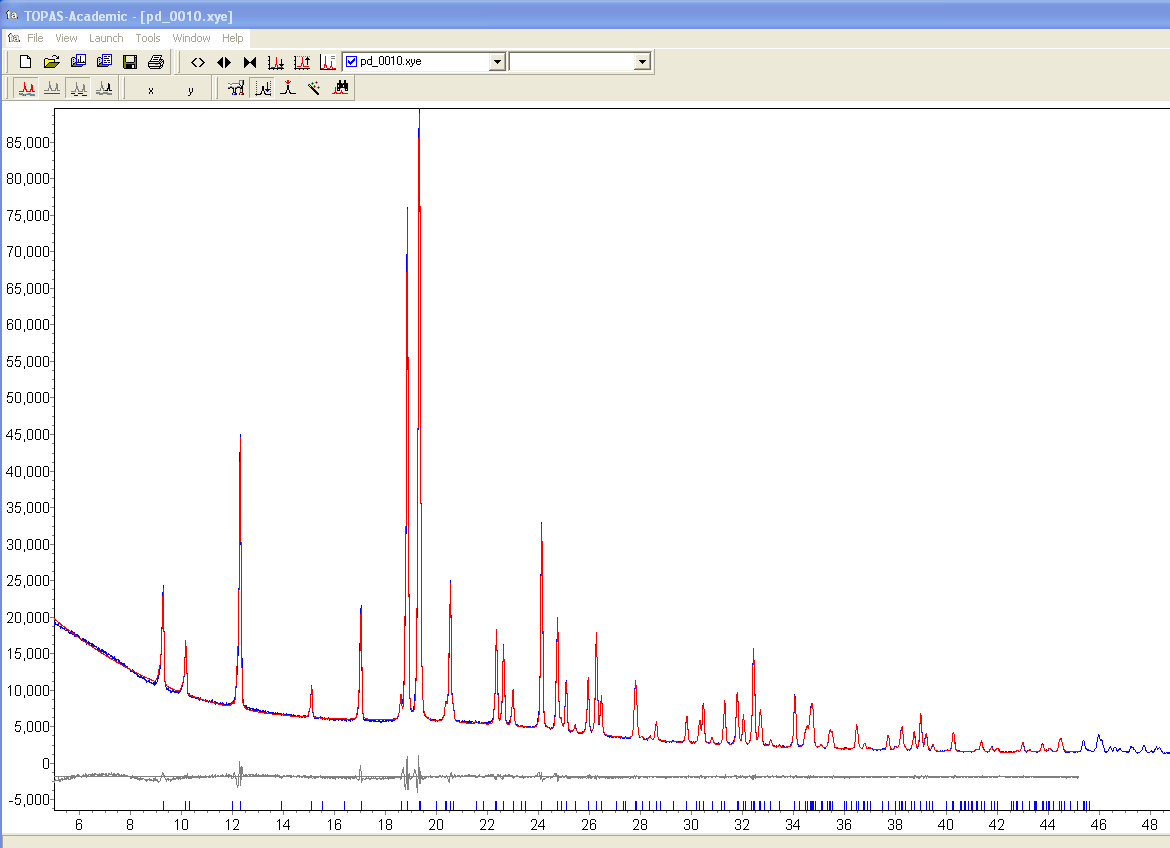Expand the pd_0010.xye dropdown arrow

(498, 62)
